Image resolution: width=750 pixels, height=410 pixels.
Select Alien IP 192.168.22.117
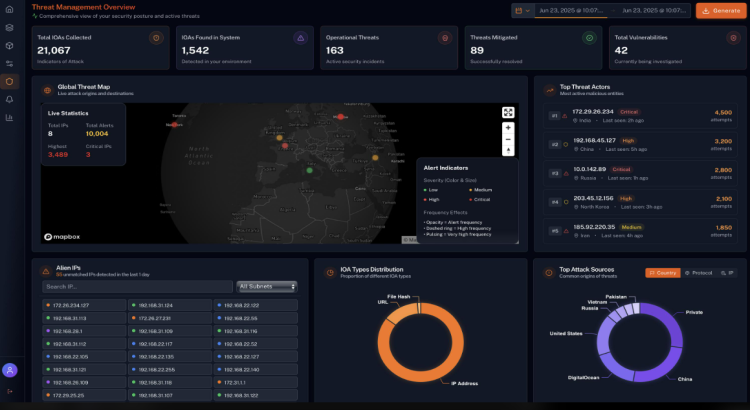[170, 344]
